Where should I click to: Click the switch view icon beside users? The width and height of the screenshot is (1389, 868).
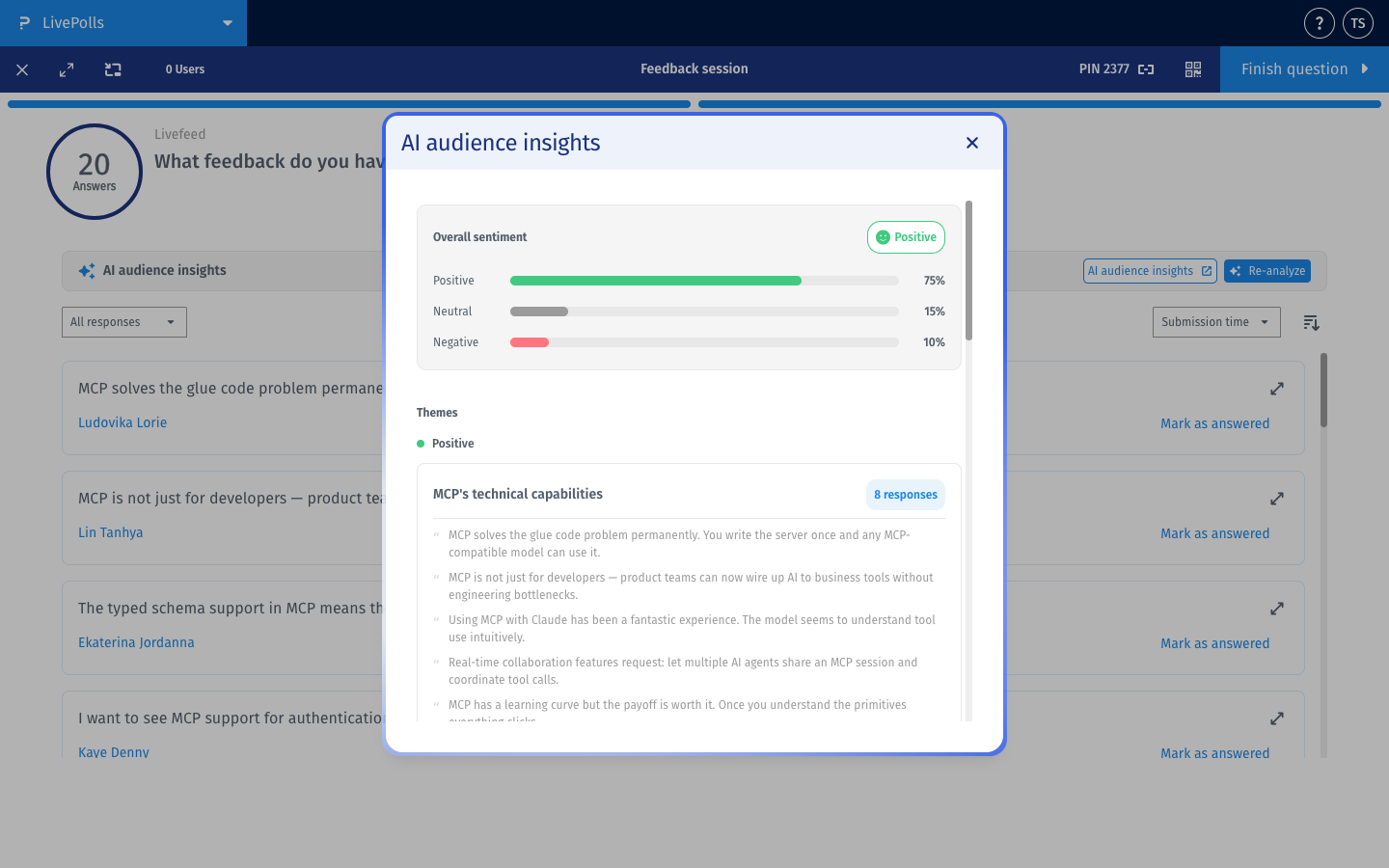tap(113, 69)
